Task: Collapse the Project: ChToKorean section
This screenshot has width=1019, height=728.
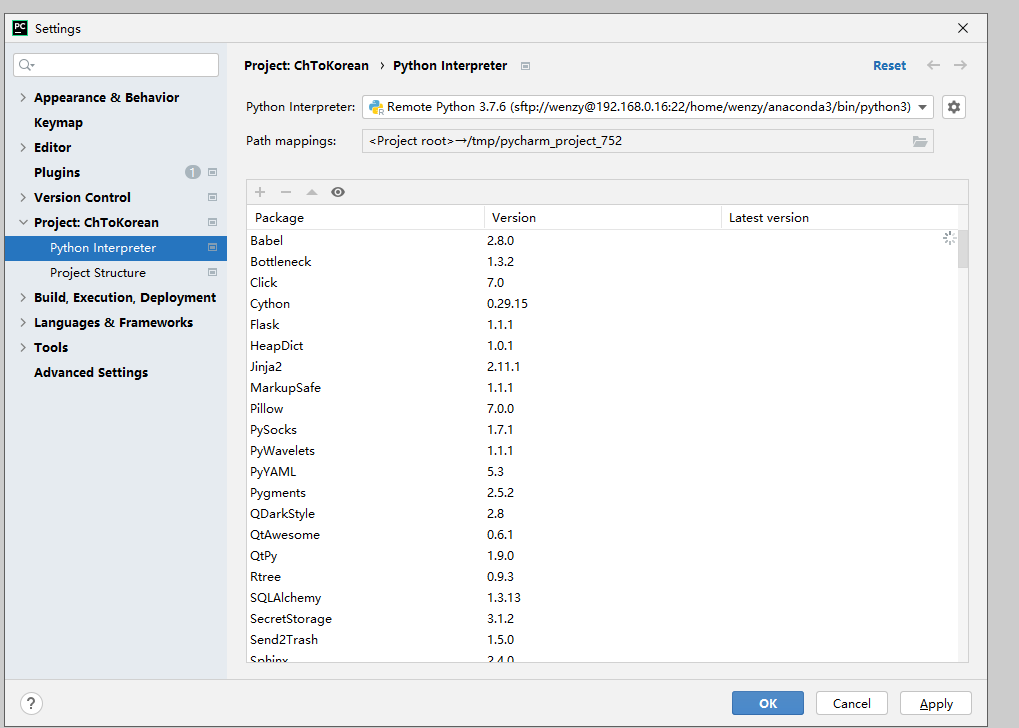Action: (23, 222)
